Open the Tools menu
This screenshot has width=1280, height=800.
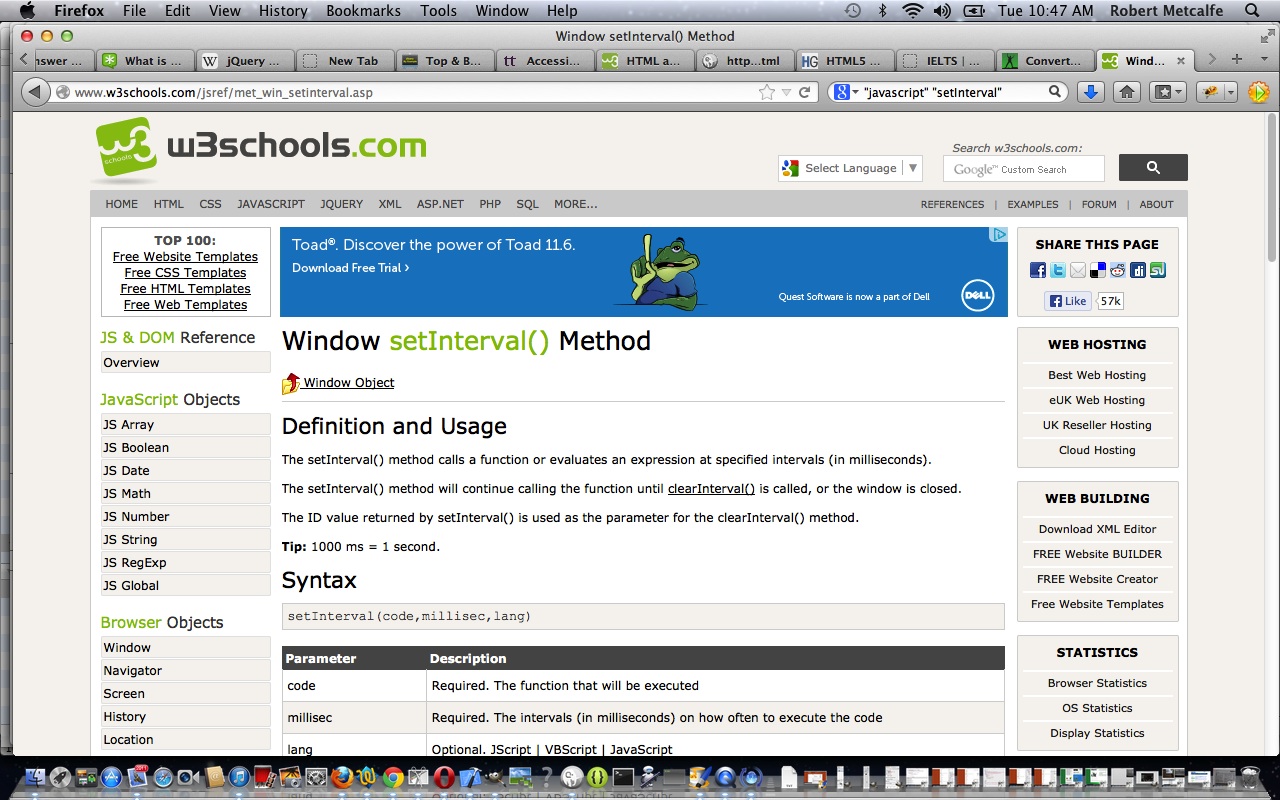pos(438,11)
